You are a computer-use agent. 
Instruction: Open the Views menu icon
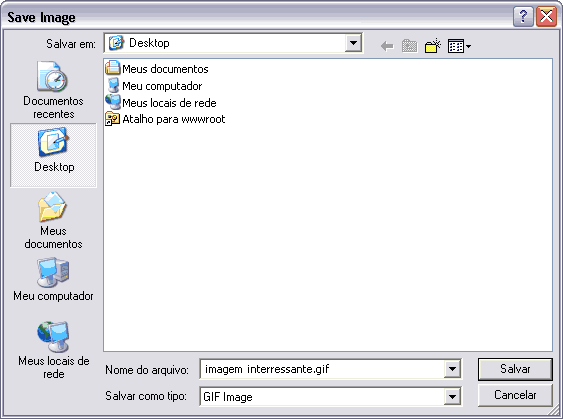click(459, 46)
